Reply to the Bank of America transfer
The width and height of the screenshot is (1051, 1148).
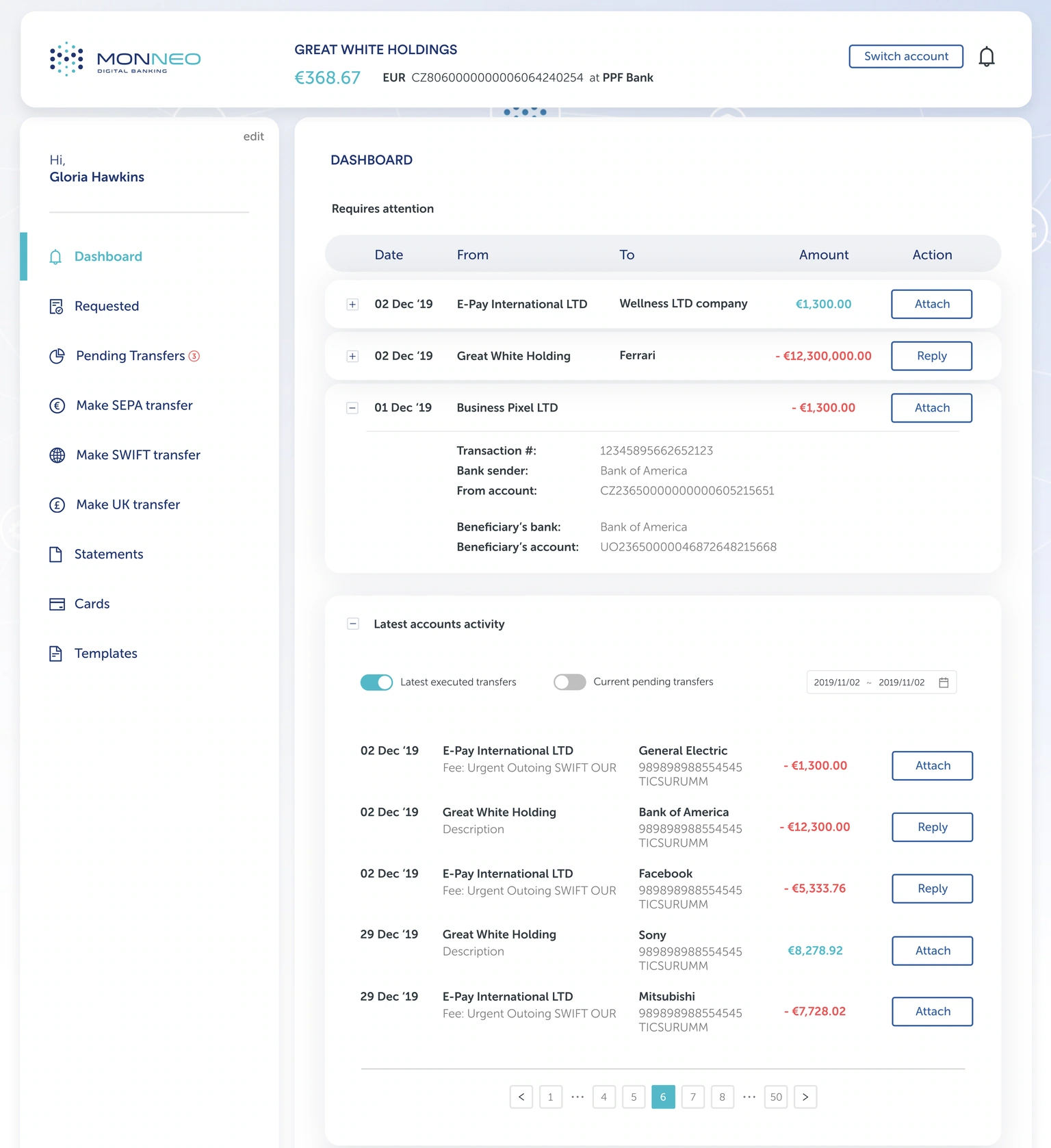(x=932, y=827)
